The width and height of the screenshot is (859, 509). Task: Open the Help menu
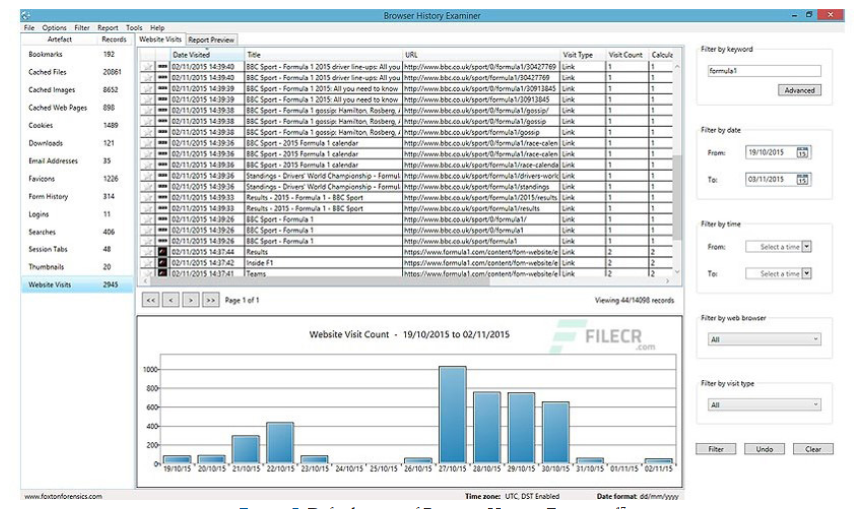click(x=157, y=27)
